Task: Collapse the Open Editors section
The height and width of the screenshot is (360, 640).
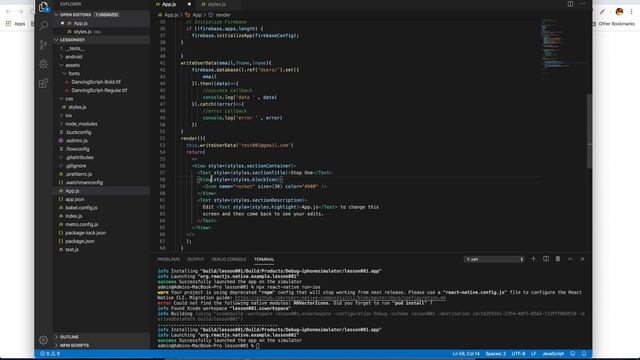Action: tap(102, 15)
